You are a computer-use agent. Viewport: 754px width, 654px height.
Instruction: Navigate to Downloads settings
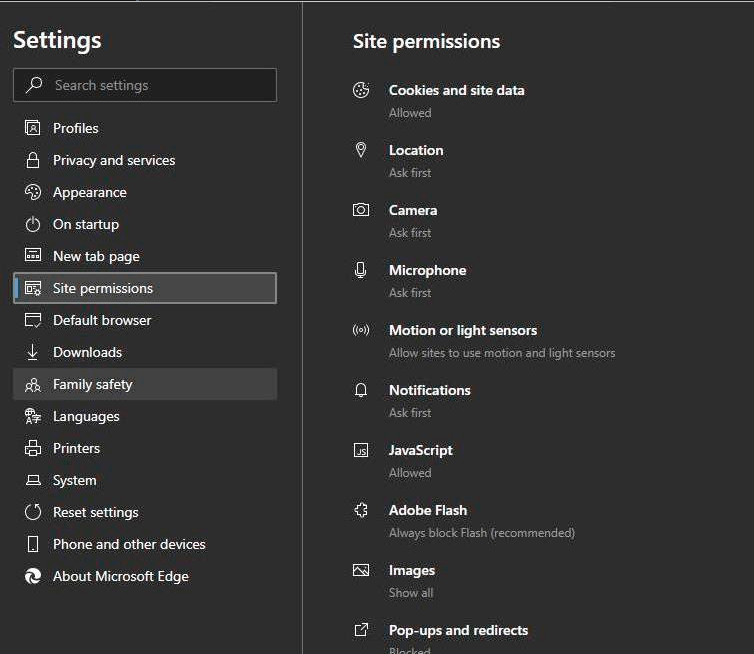point(87,352)
